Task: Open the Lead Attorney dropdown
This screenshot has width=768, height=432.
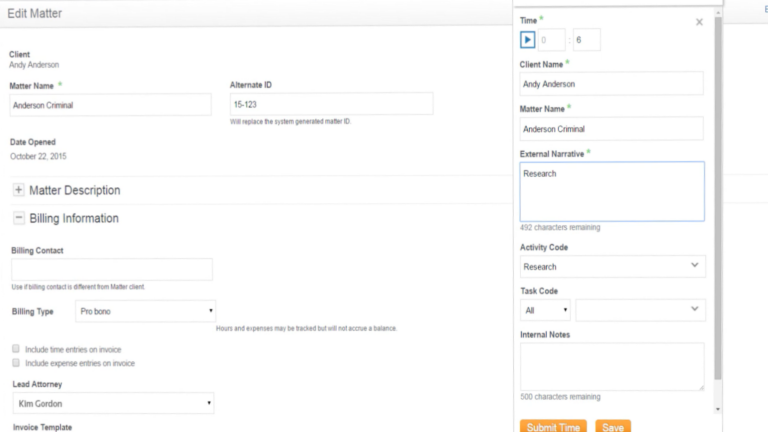Action: coord(113,403)
